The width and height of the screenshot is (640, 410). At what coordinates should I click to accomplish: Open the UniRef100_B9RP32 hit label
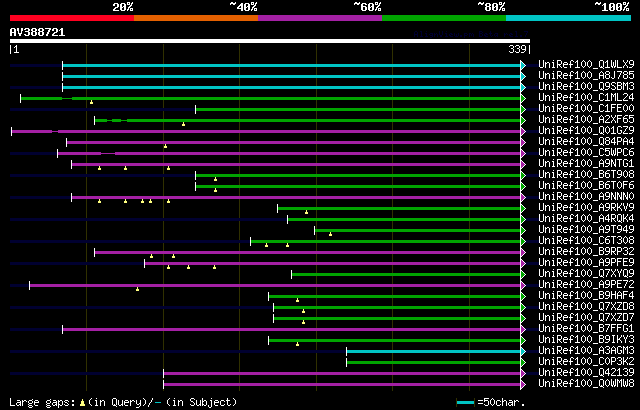click(586, 252)
